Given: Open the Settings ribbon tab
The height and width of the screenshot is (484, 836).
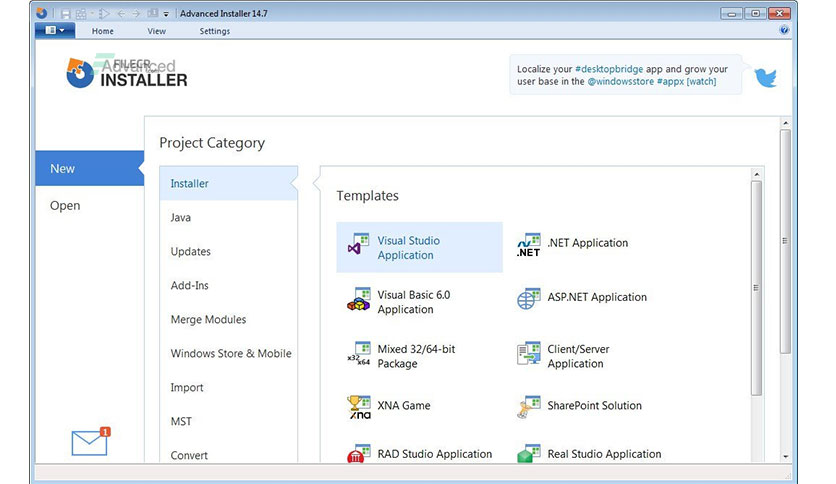Looking at the screenshot, I should pos(215,31).
